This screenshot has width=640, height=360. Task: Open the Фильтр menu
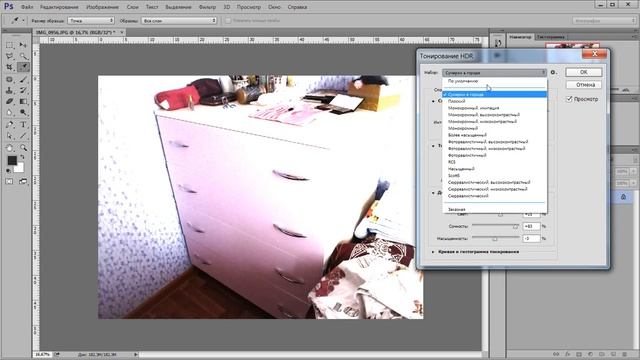[x=207, y=7]
